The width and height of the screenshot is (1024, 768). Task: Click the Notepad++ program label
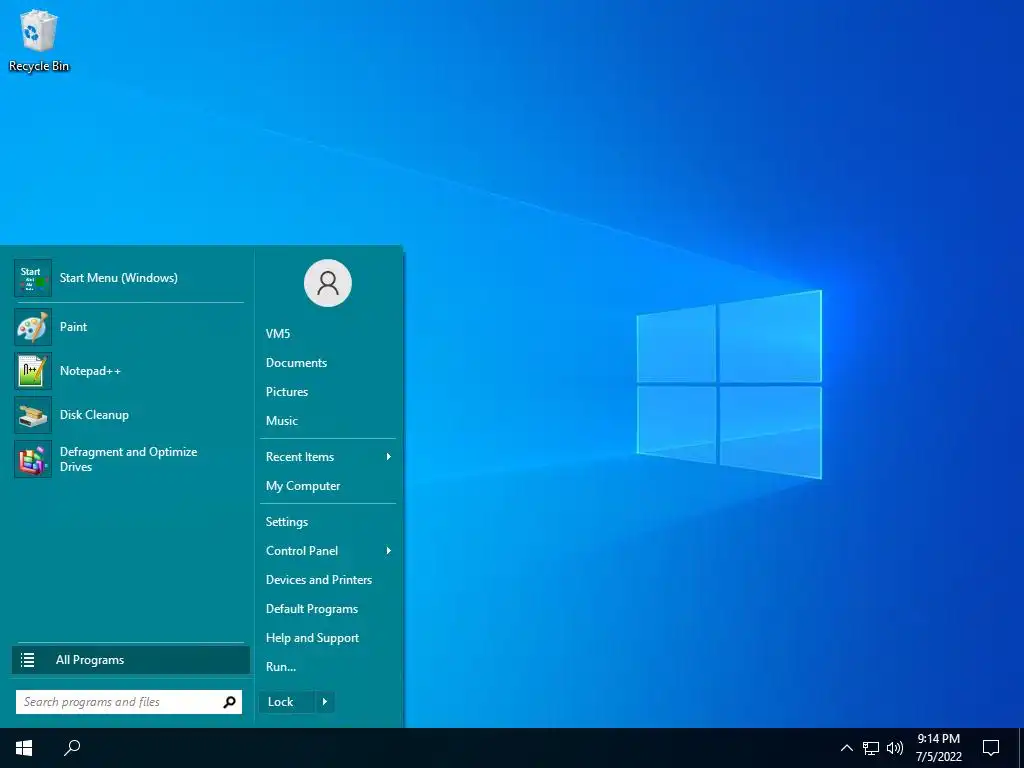click(x=90, y=371)
